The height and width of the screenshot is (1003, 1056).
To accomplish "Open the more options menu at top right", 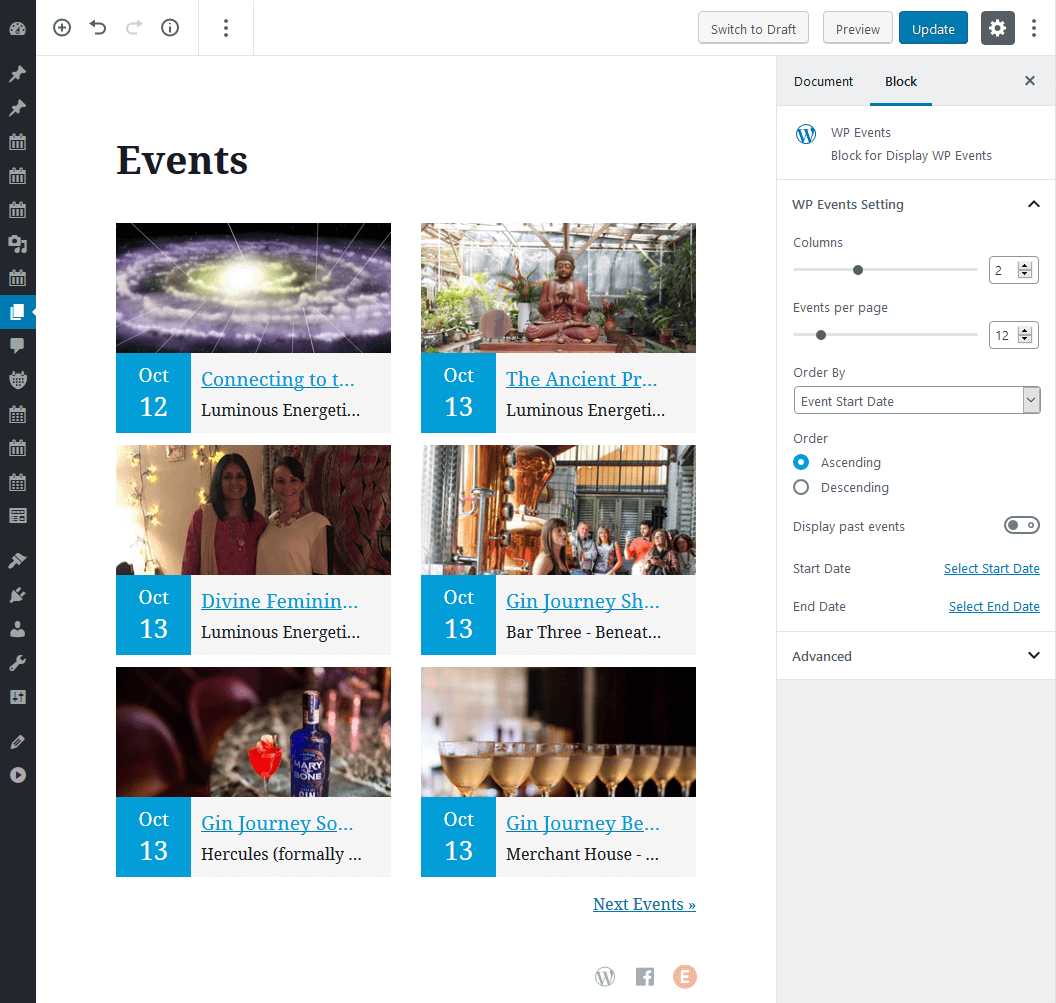I will point(1034,28).
